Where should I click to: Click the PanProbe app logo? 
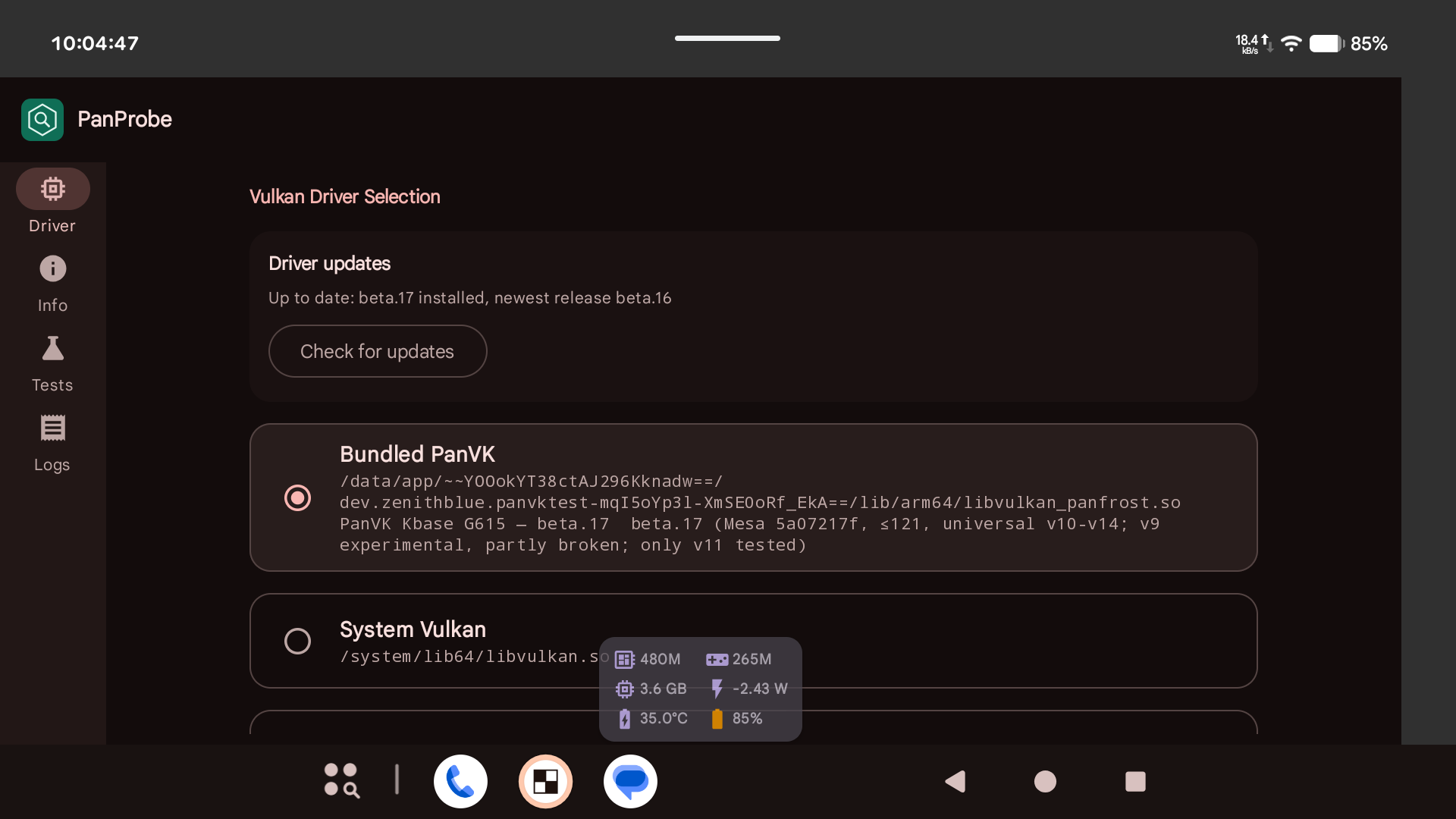pyautogui.click(x=42, y=119)
